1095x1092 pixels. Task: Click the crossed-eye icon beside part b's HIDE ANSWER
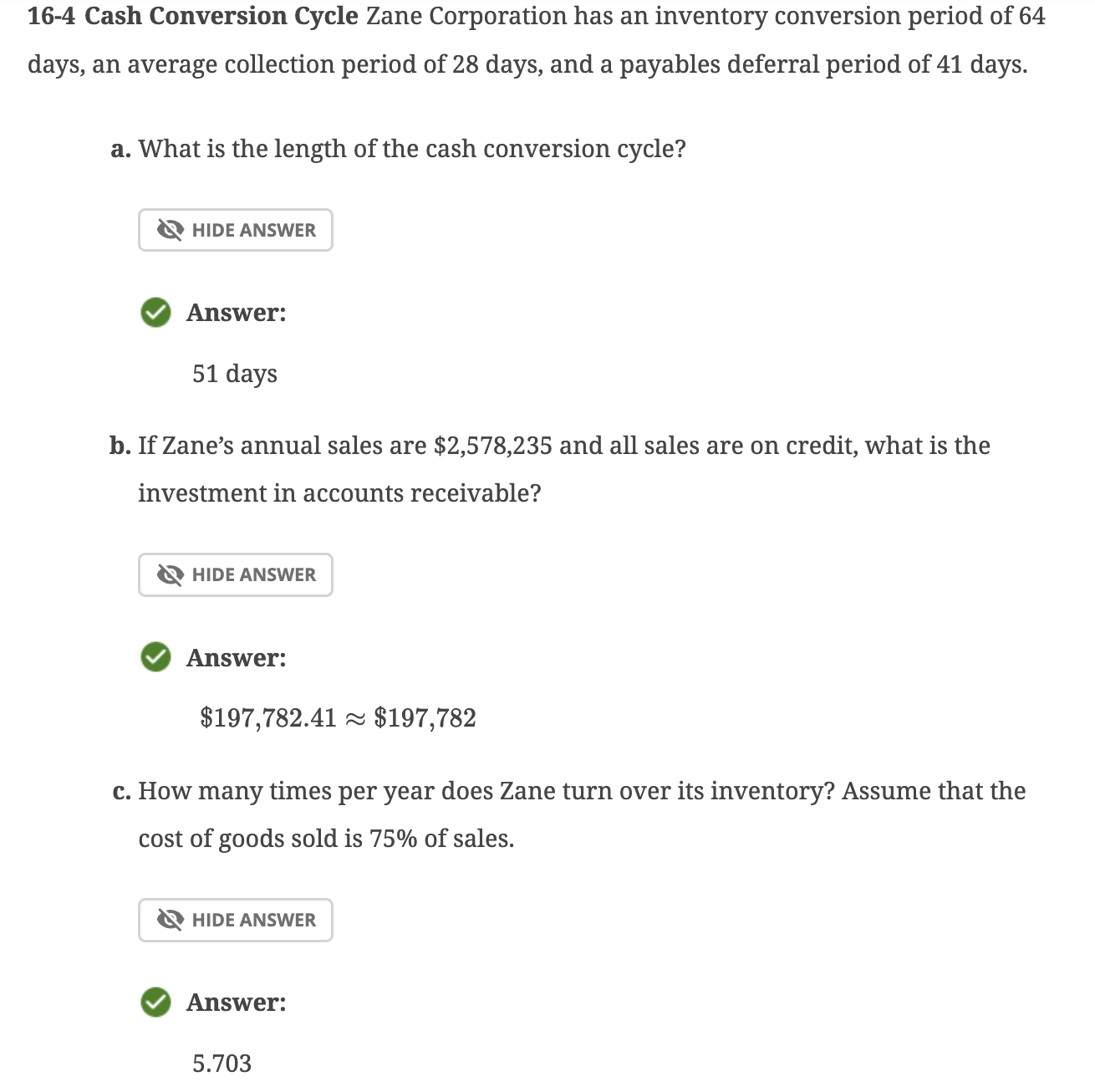tap(171, 574)
